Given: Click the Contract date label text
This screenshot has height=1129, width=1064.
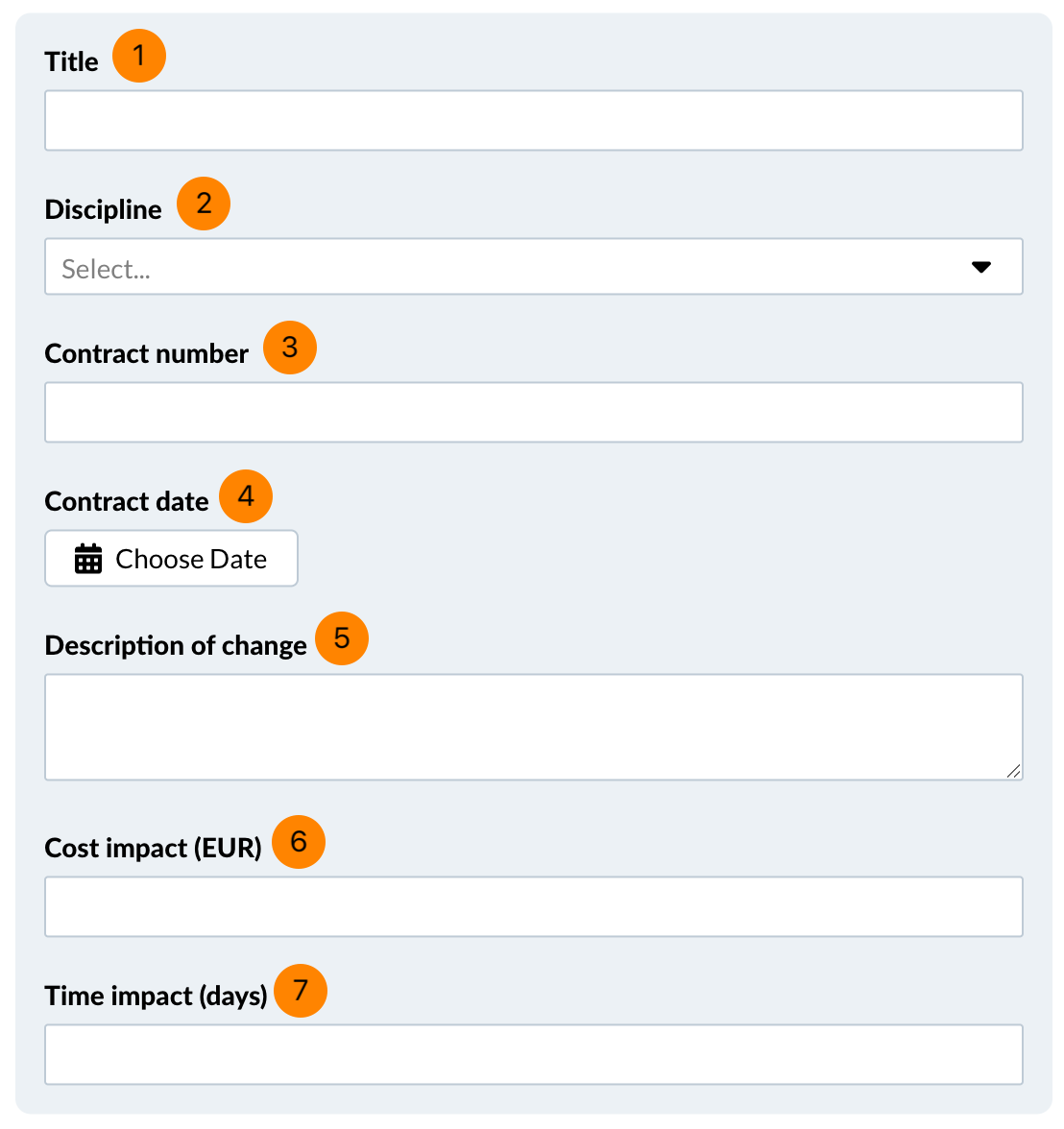Looking at the screenshot, I should pos(127,502).
